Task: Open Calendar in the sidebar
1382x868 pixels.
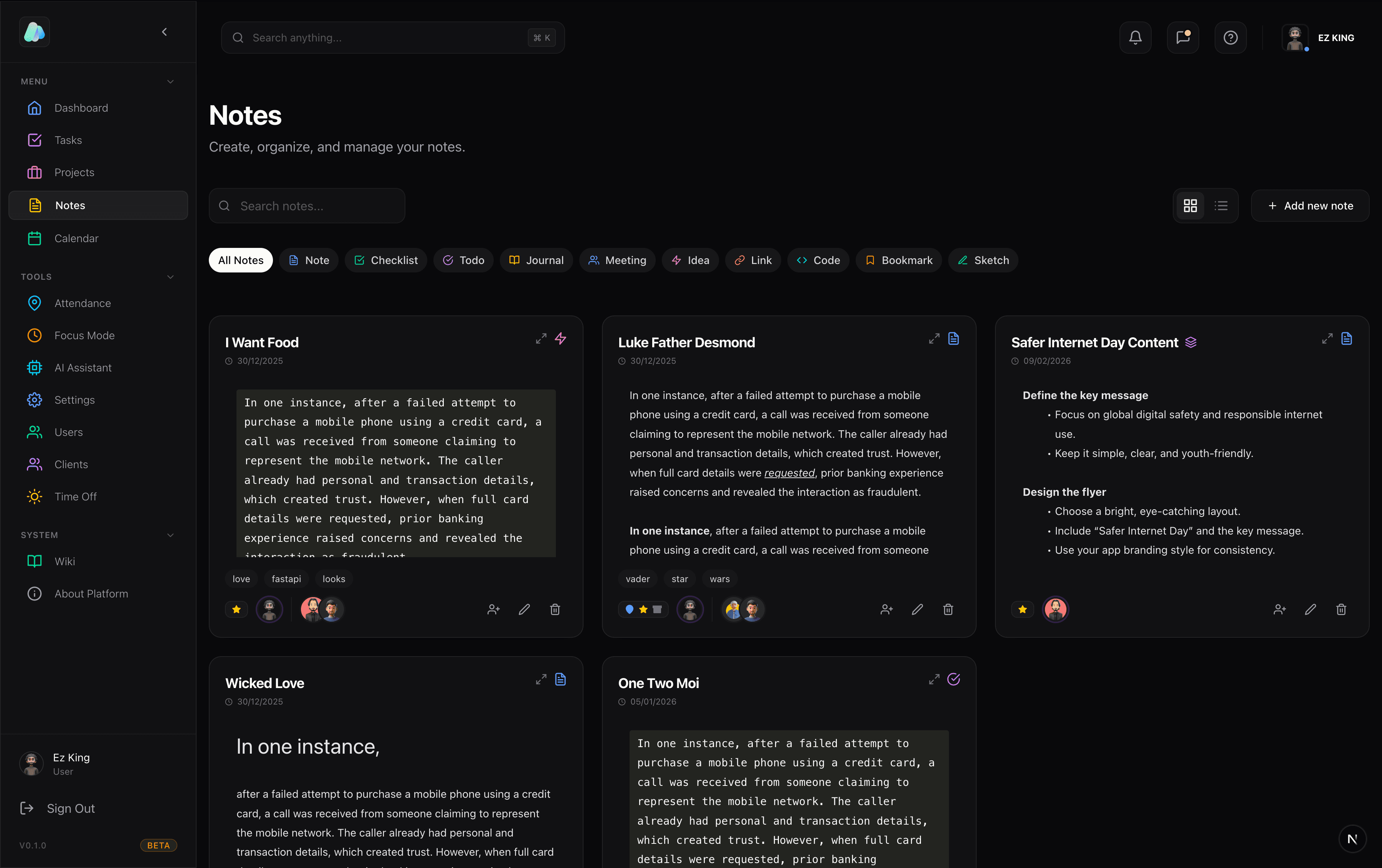Action: coord(98,238)
